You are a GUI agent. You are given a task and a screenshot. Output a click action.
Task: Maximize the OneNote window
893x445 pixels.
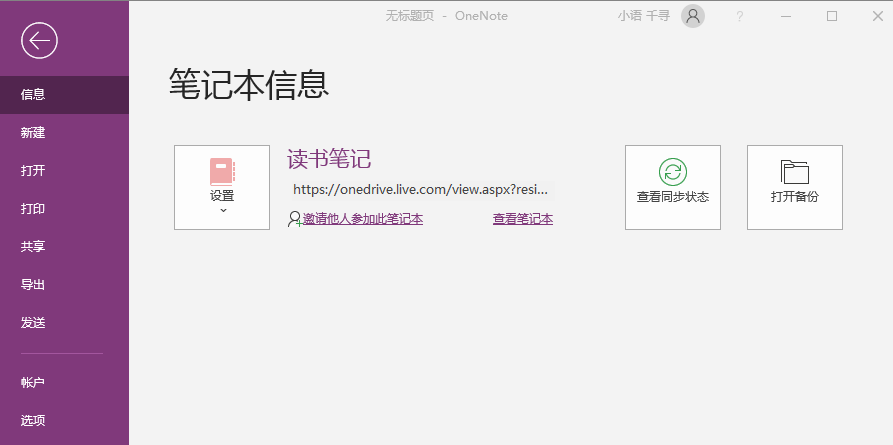(x=832, y=17)
